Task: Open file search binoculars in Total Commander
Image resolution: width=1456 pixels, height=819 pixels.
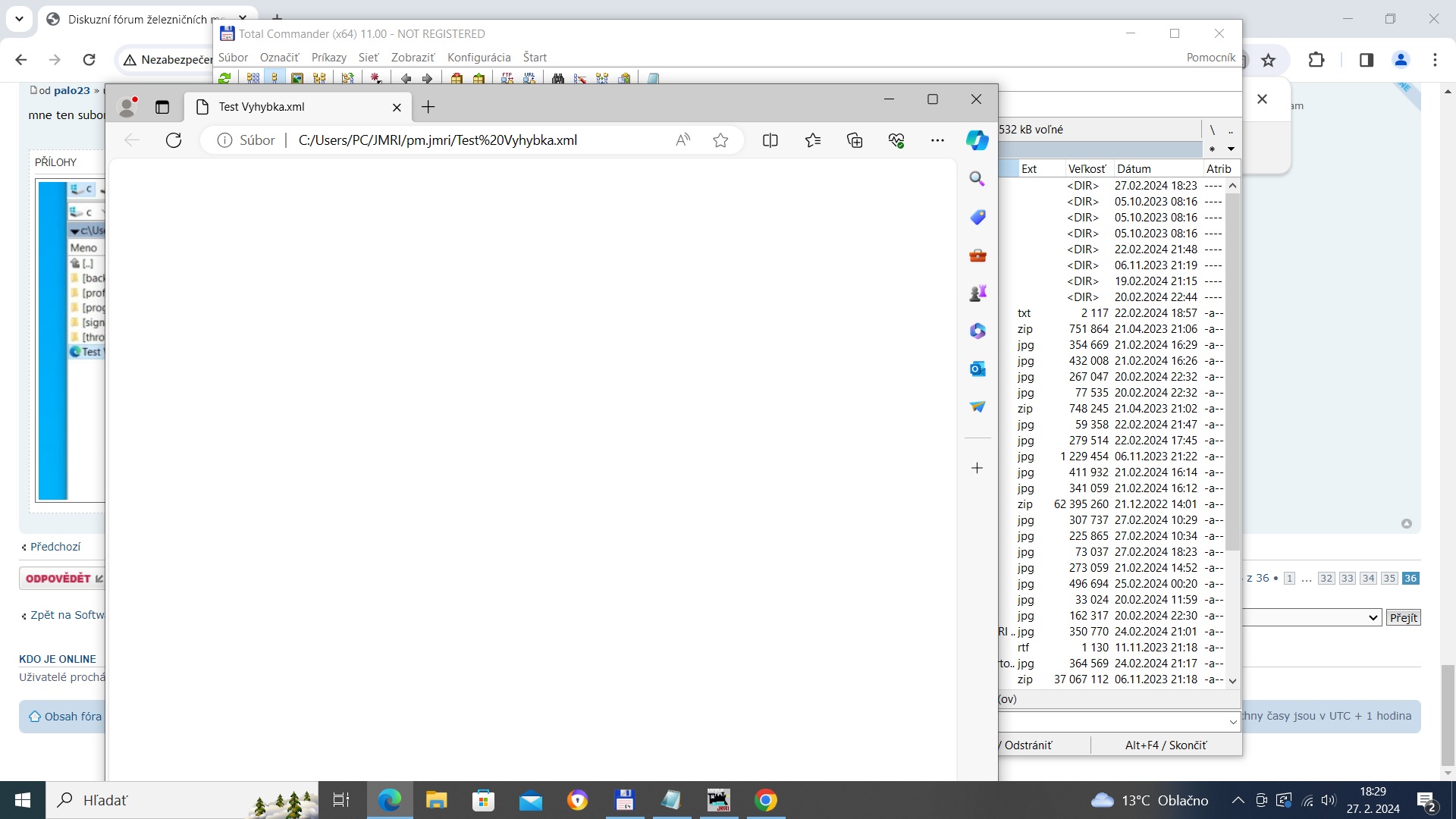Action: [x=558, y=78]
